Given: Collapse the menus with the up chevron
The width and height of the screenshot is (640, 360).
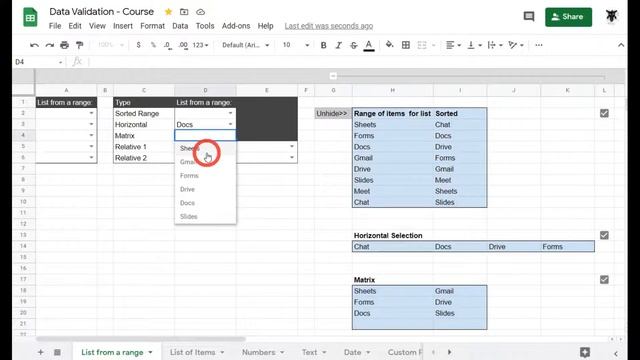Looking at the screenshot, I should click(621, 45).
